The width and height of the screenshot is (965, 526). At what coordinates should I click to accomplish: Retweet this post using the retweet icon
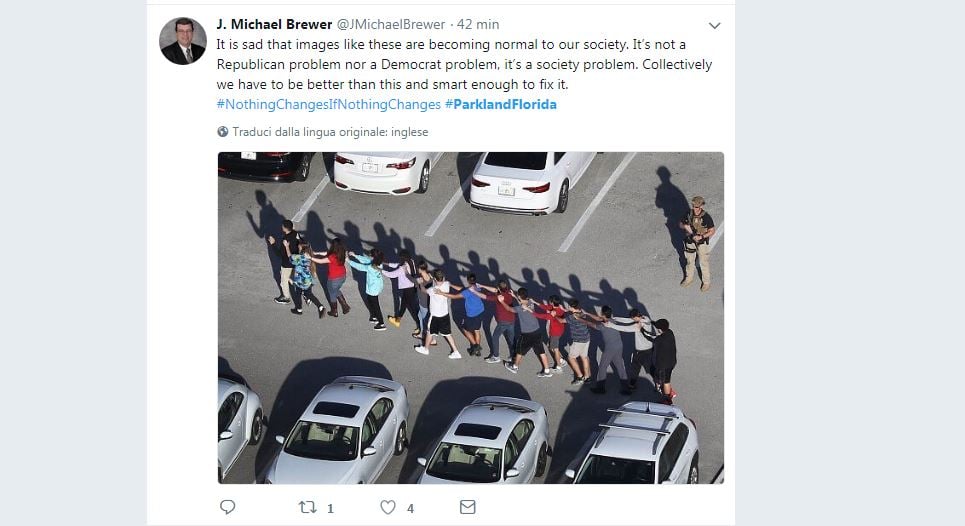tap(307, 507)
